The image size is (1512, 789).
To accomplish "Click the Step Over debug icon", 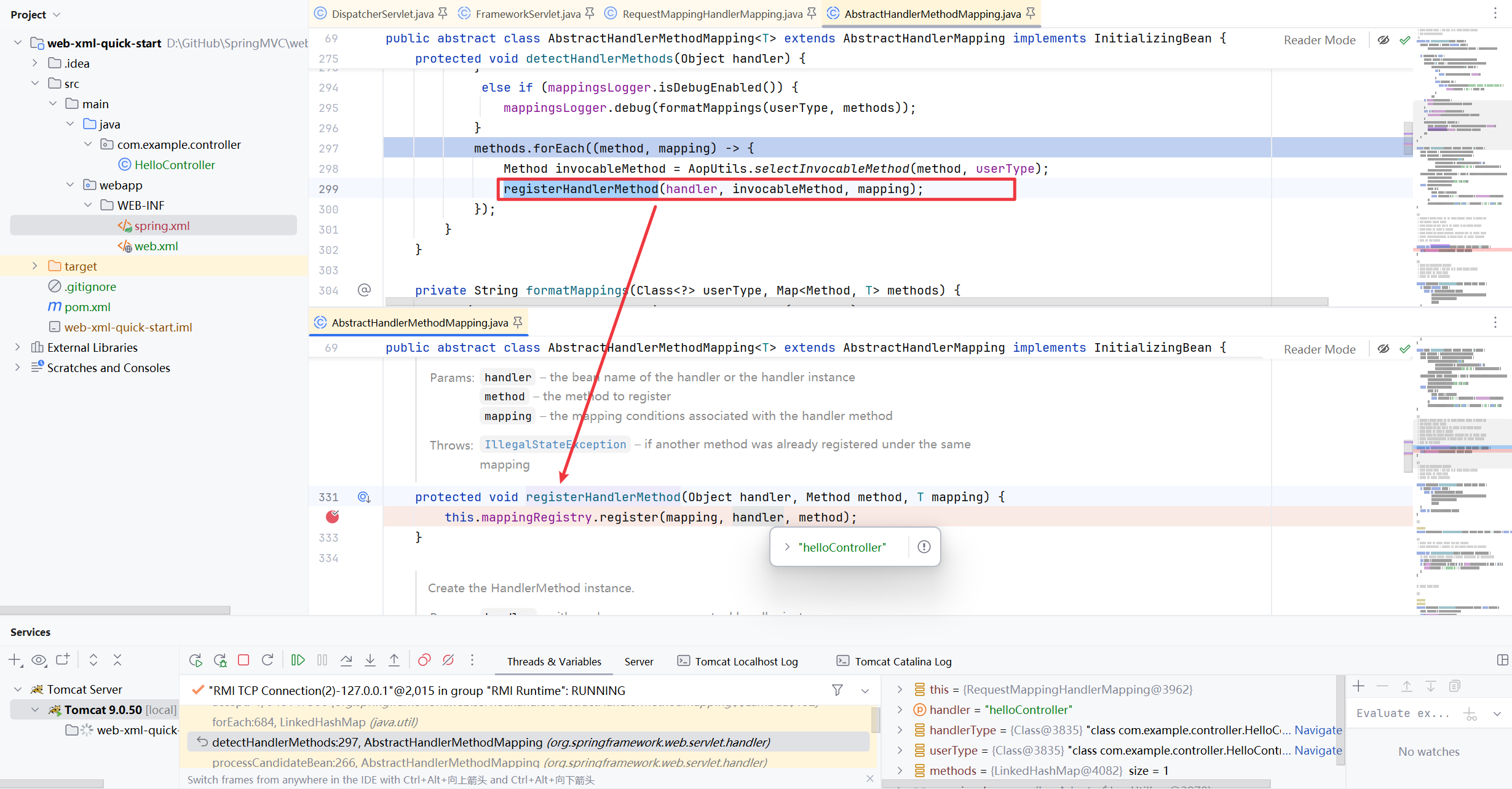I will click(x=346, y=660).
